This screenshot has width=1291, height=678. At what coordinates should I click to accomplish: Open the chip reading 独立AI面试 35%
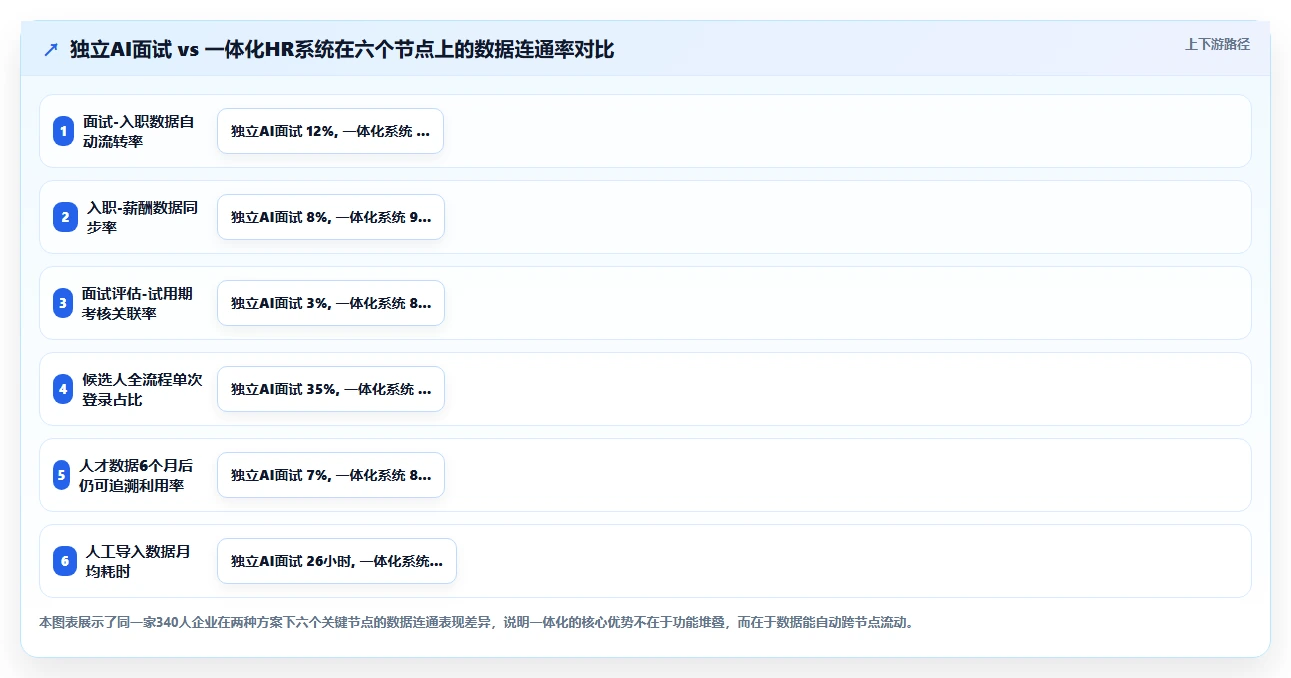[330, 389]
